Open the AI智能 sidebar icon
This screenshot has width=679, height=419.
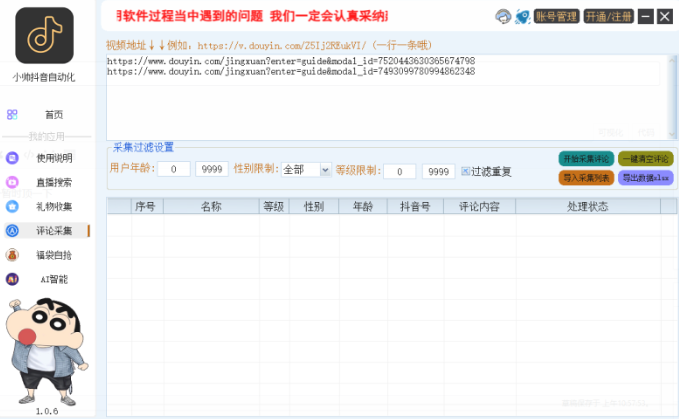12,279
